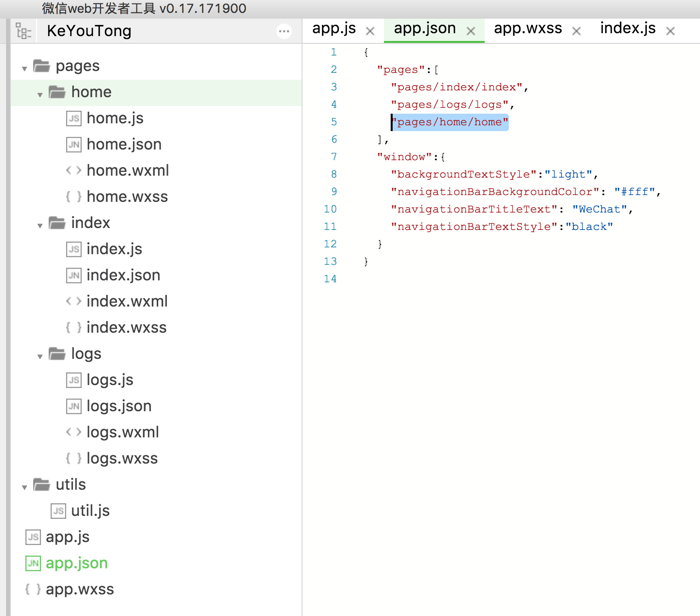This screenshot has width=700, height=616.
Task: Collapse the pages folder
Action: 25,67
